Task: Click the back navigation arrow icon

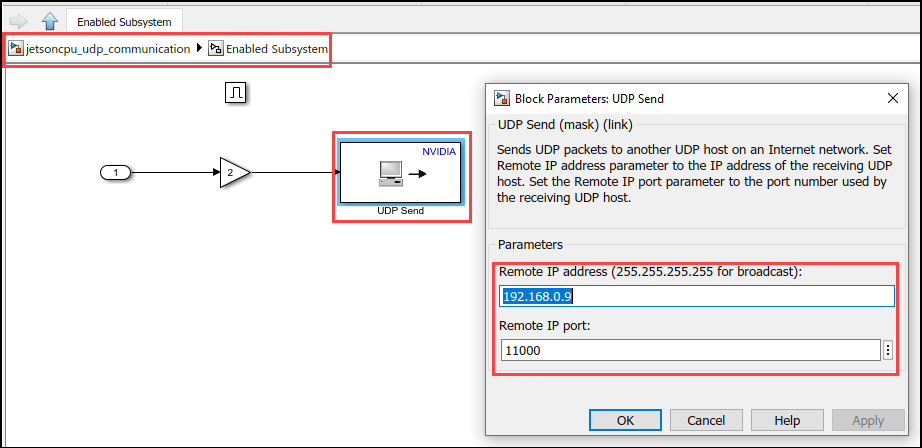Action: (18, 20)
